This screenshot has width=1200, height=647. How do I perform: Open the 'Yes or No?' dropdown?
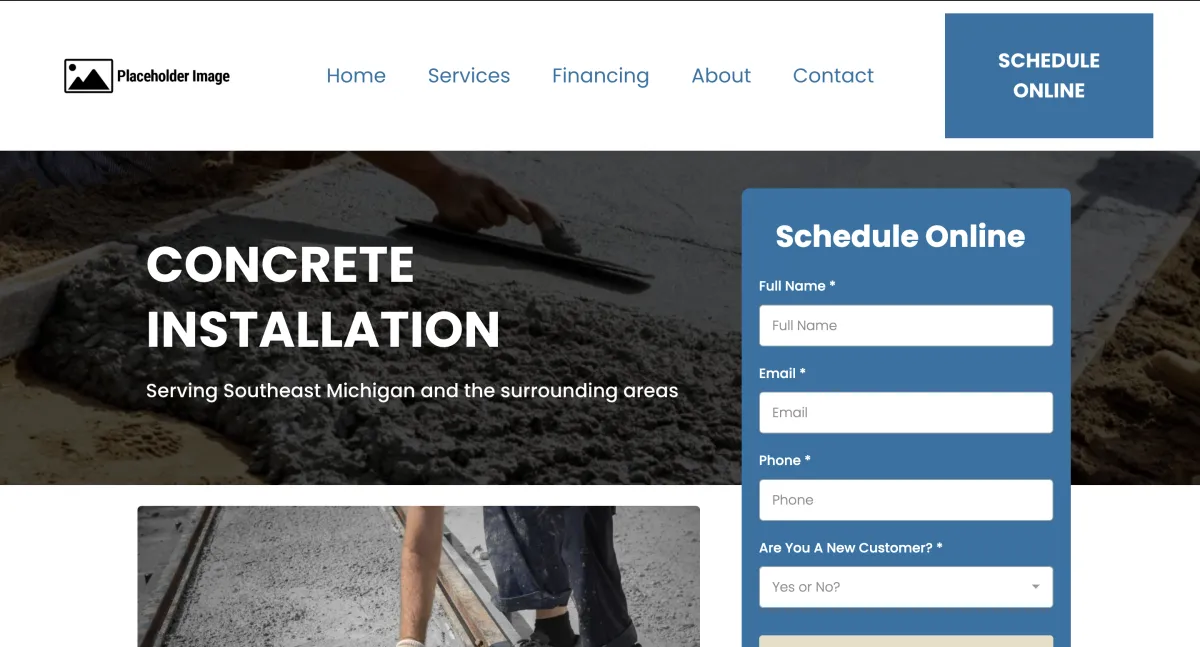point(906,587)
